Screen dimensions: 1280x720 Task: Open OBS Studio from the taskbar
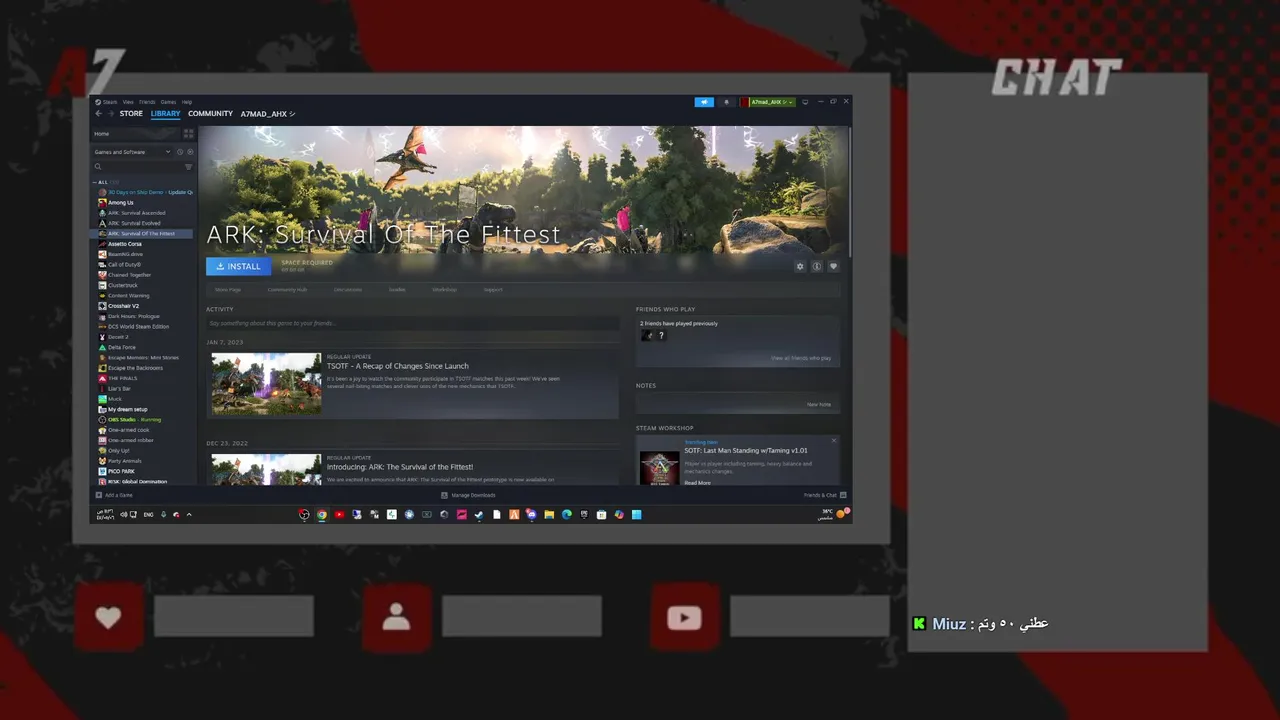click(304, 515)
